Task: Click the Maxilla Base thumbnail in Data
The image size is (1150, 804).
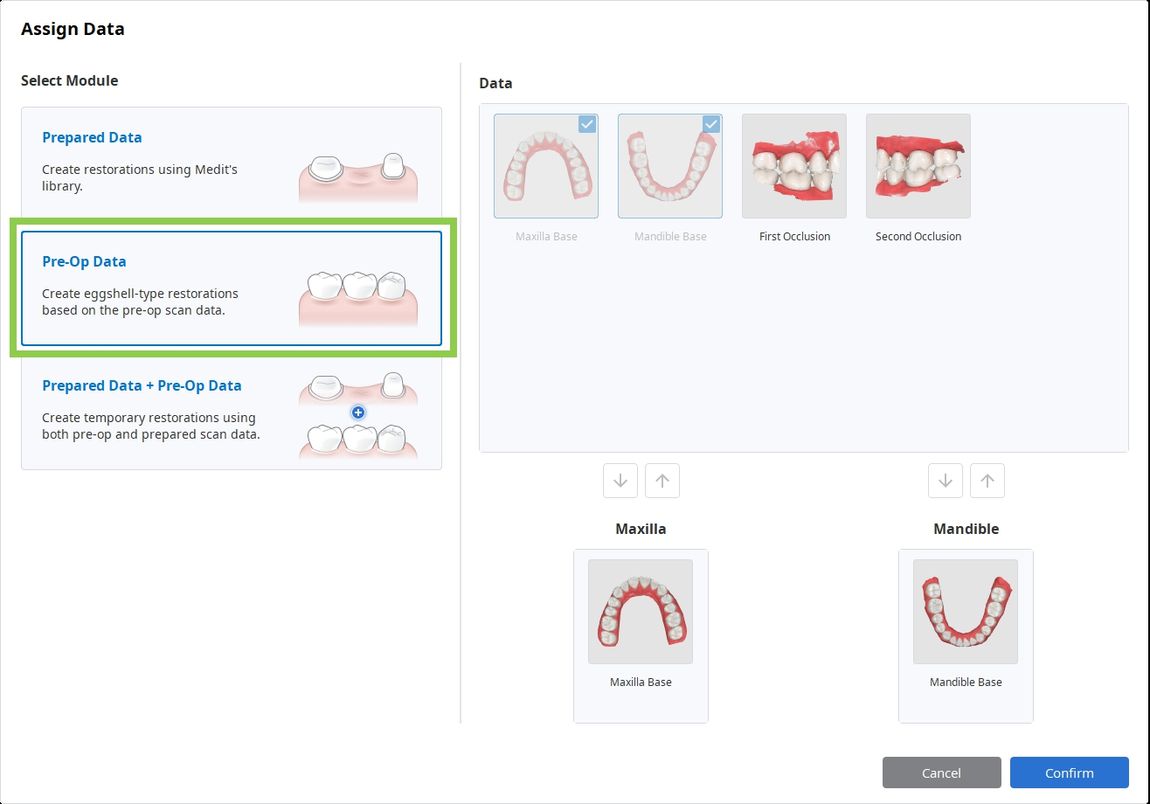Action: coord(546,166)
